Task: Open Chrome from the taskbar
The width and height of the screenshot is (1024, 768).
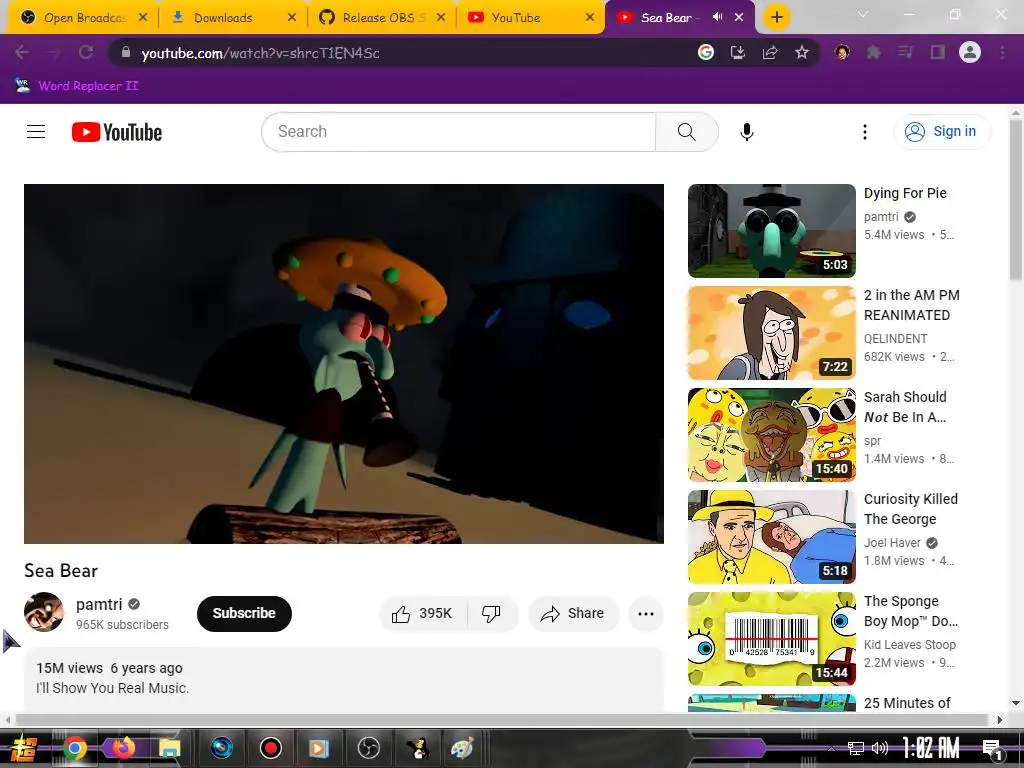Action: click(x=75, y=748)
